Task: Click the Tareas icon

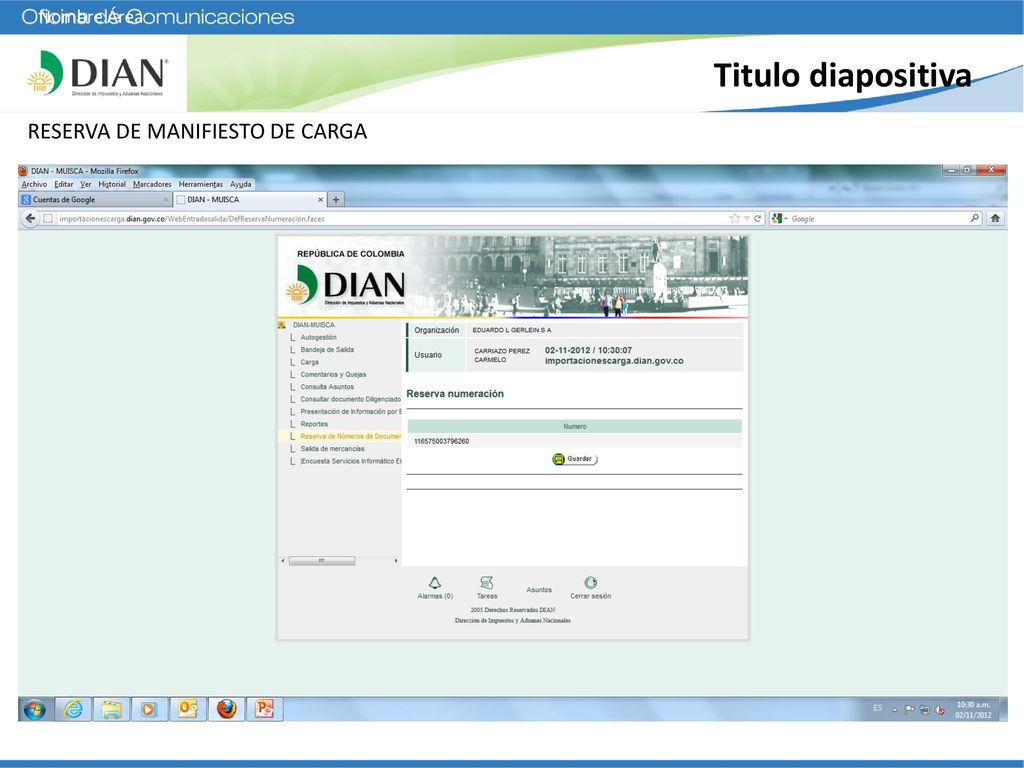Action: (487, 583)
